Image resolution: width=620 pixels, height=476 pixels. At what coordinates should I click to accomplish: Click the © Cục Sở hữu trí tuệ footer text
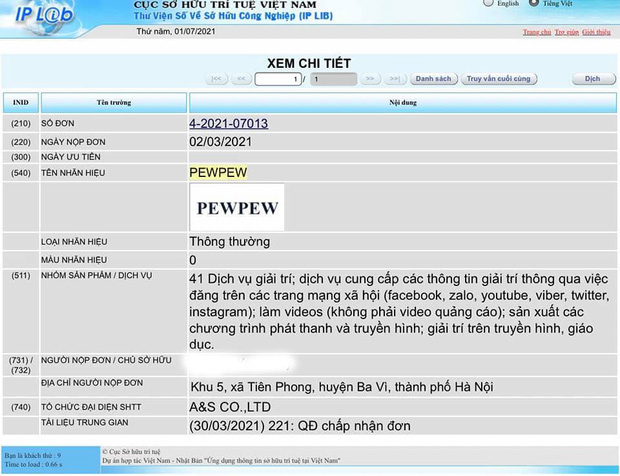click(131, 451)
